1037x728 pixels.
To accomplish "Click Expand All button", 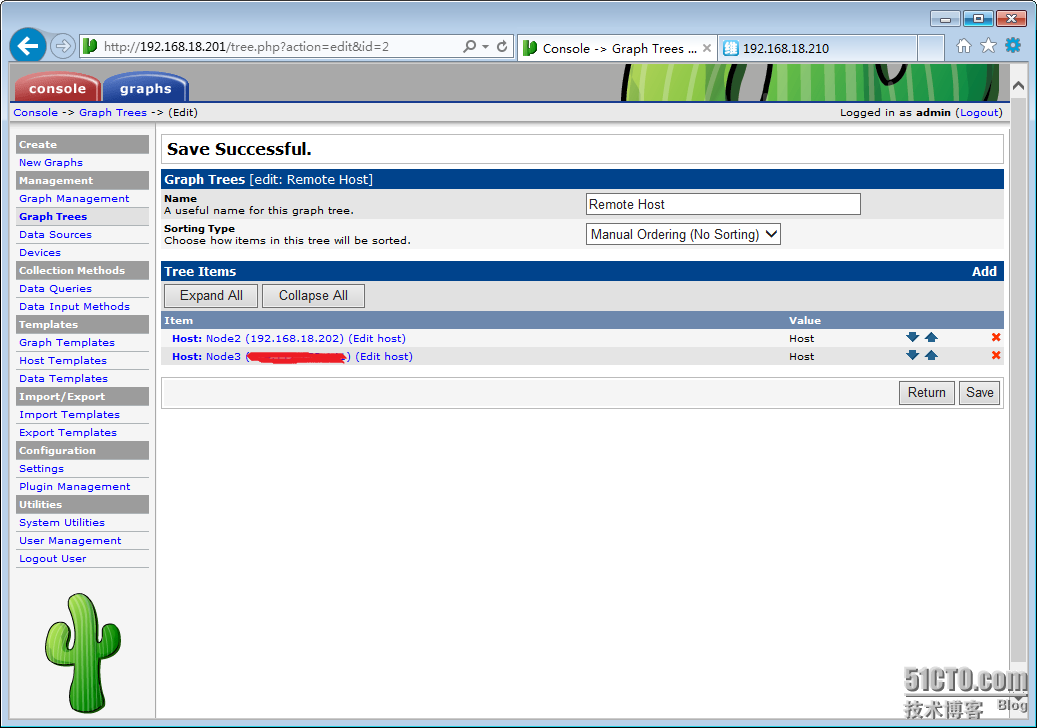I will click(x=211, y=296).
